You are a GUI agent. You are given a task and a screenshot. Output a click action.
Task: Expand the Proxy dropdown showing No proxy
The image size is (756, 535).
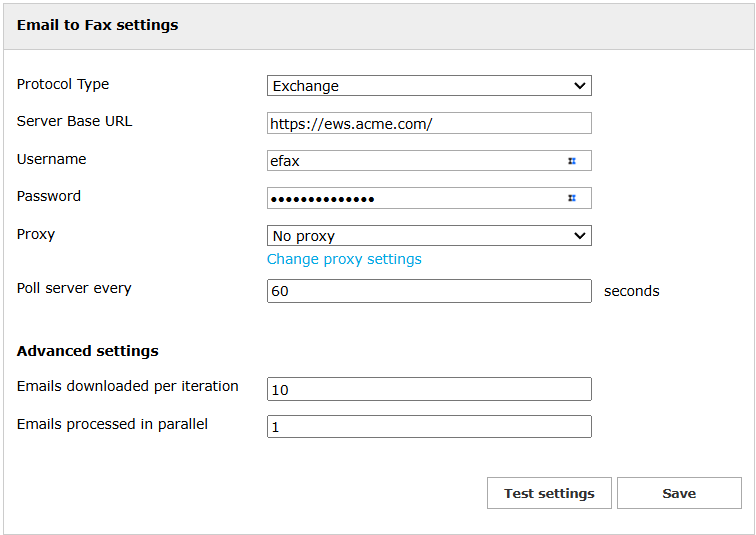429,236
